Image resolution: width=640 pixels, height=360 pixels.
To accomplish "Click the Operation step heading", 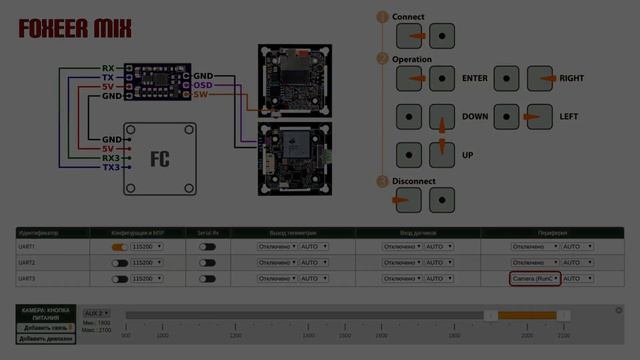I will click(x=411, y=59).
